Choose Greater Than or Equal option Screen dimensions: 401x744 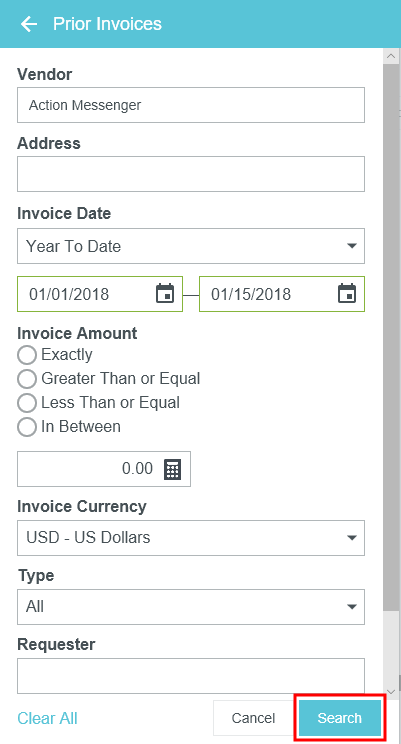click(x=27, y=379)
